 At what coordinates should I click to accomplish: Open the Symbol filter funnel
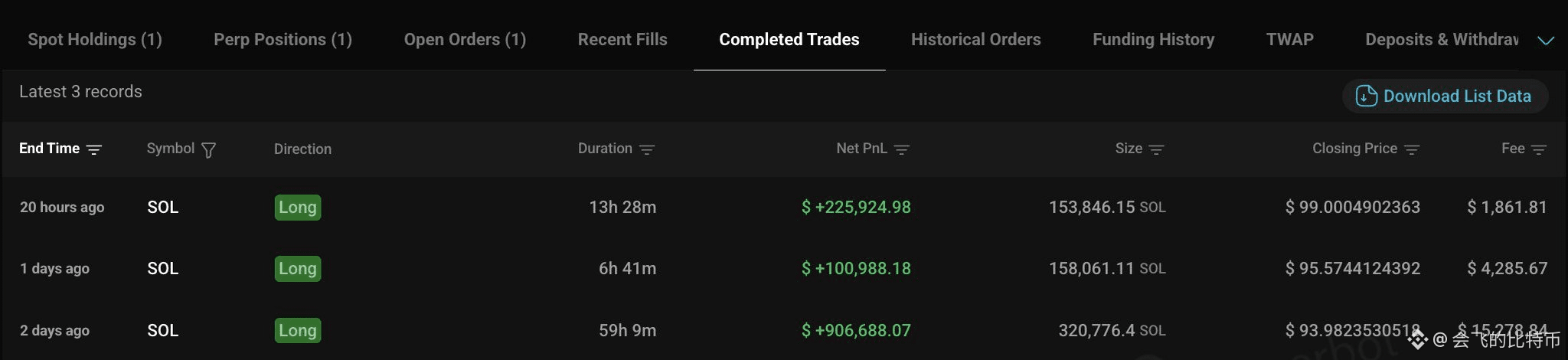point(208,149)
